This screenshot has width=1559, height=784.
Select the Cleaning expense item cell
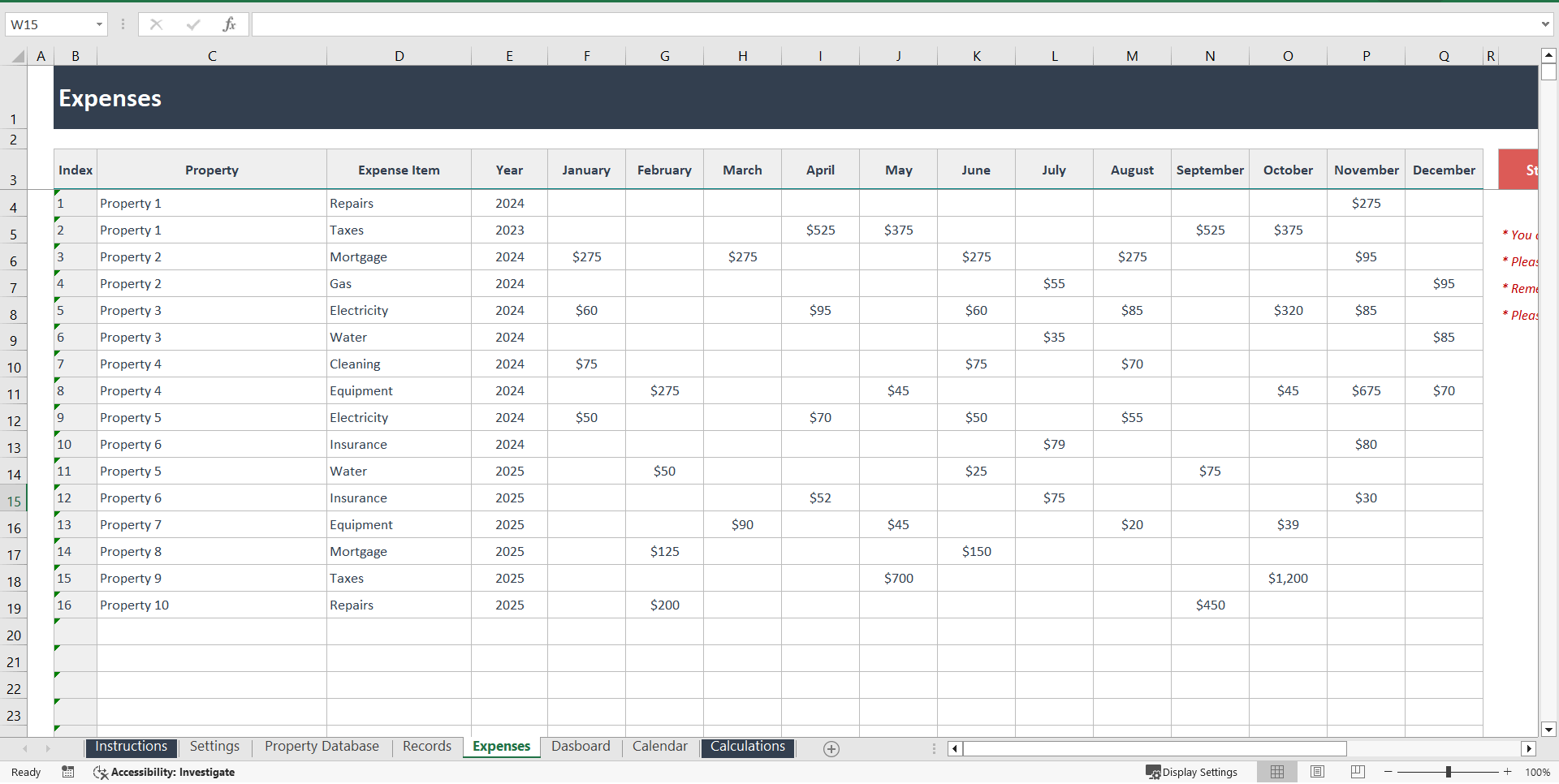click(399, 364)
